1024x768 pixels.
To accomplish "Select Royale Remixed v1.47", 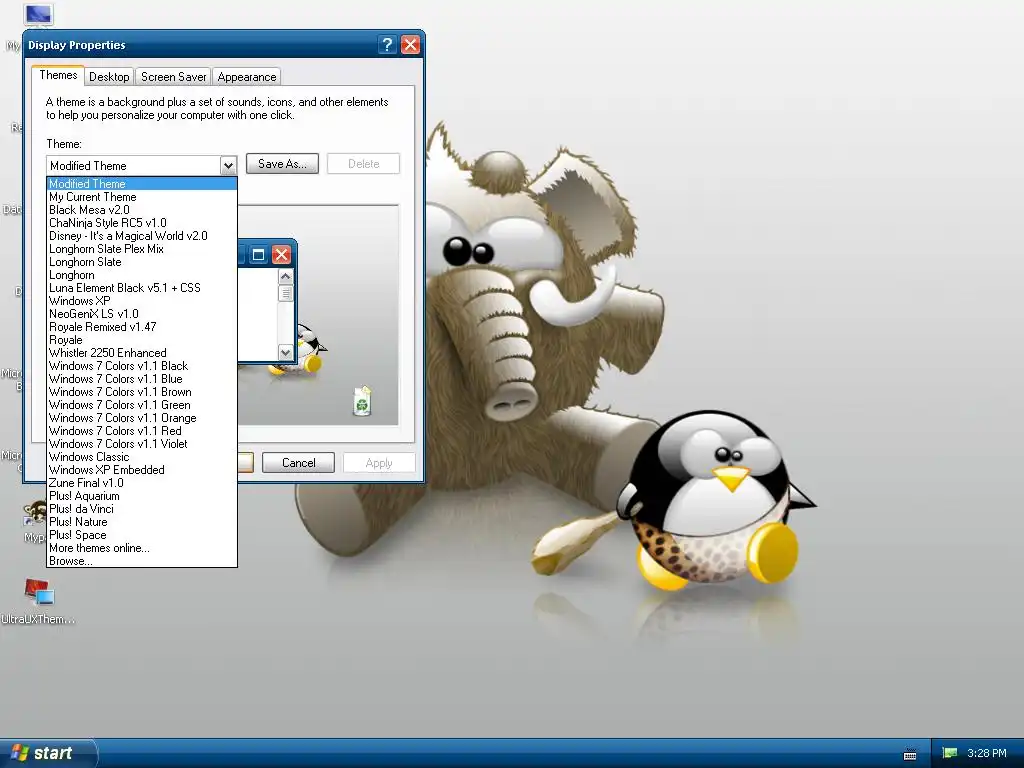I will (x=142, y=327).
